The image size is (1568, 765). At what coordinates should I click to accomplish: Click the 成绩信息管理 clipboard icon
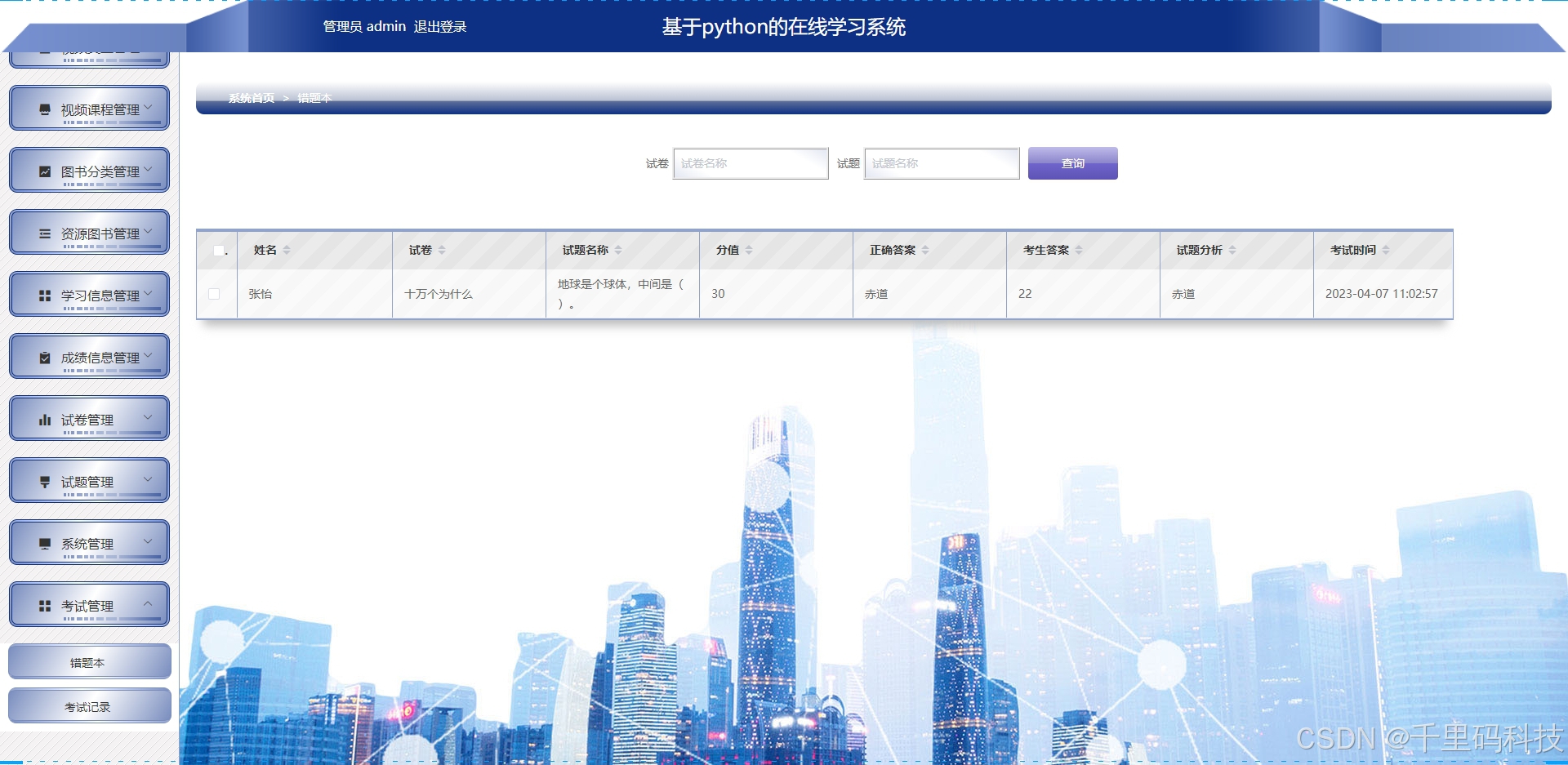45,358
